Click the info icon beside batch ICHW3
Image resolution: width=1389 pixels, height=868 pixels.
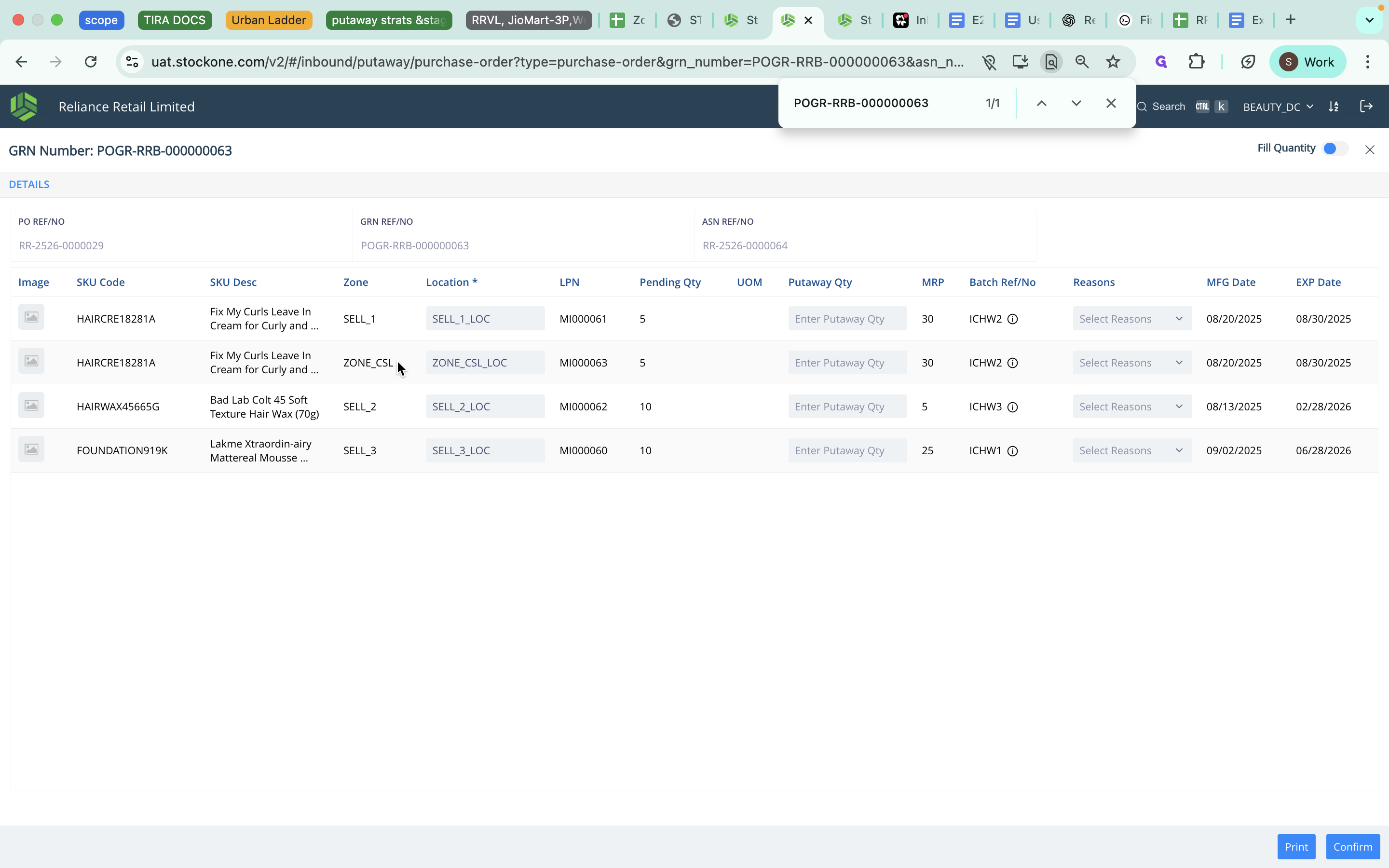coord(1012,407)
